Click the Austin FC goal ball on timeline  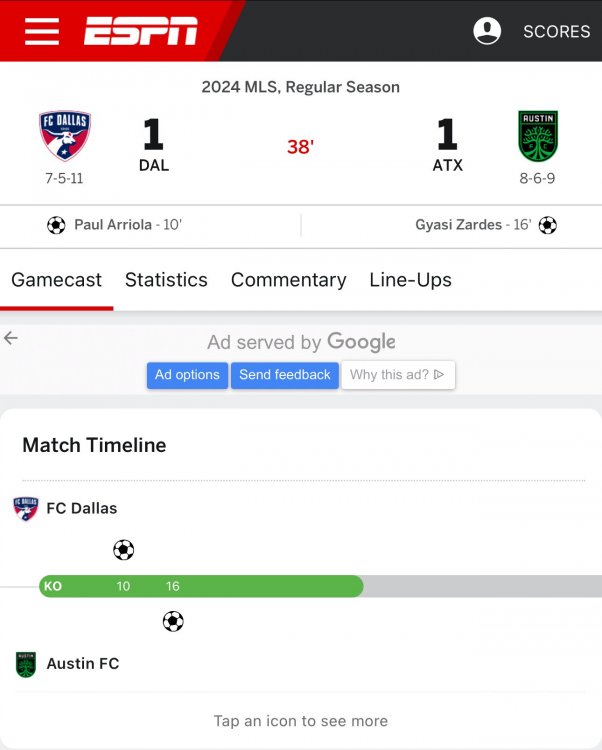click(173, 622)
